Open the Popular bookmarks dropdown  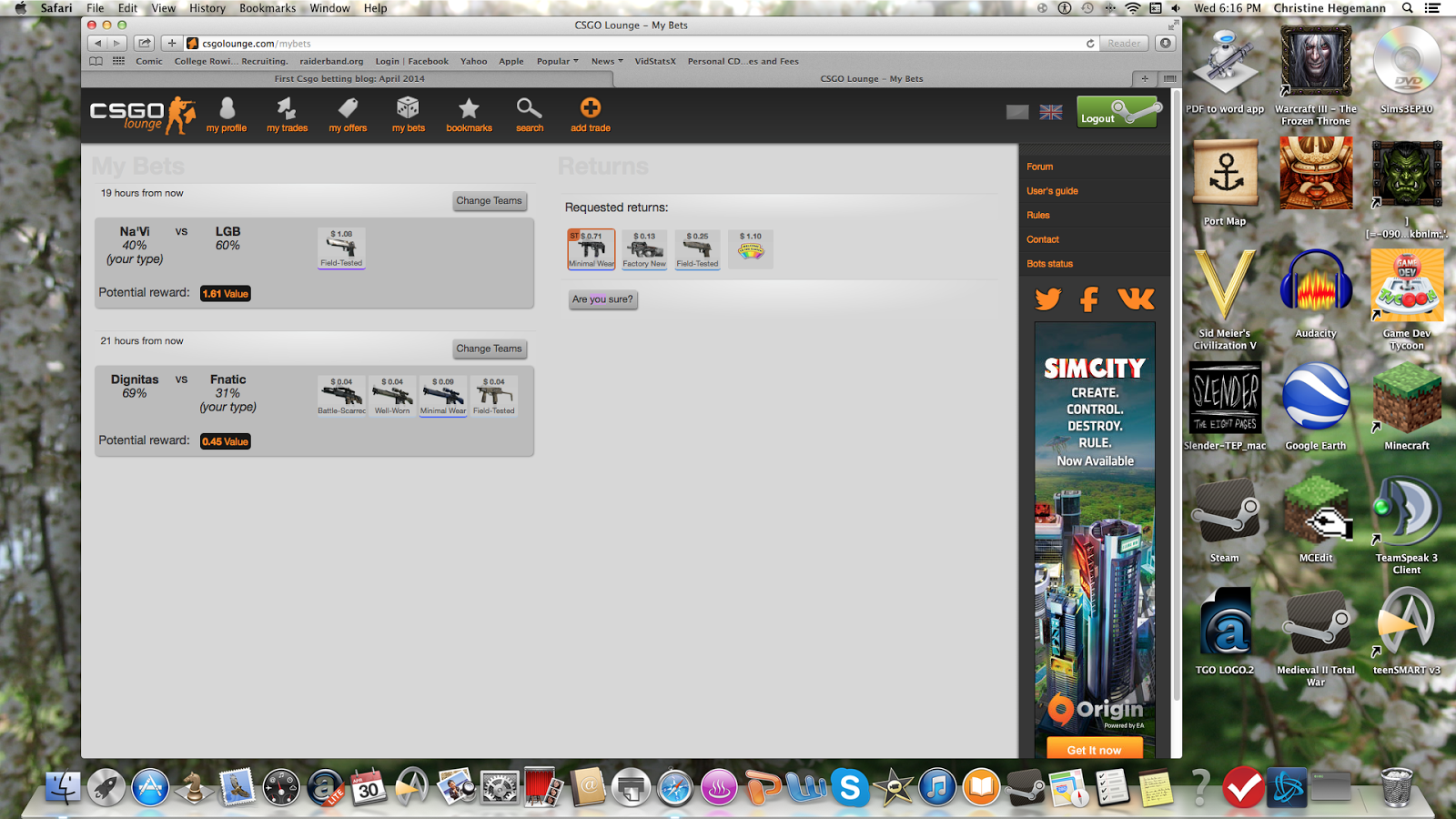pyautogui.click(x=557, y=61)
